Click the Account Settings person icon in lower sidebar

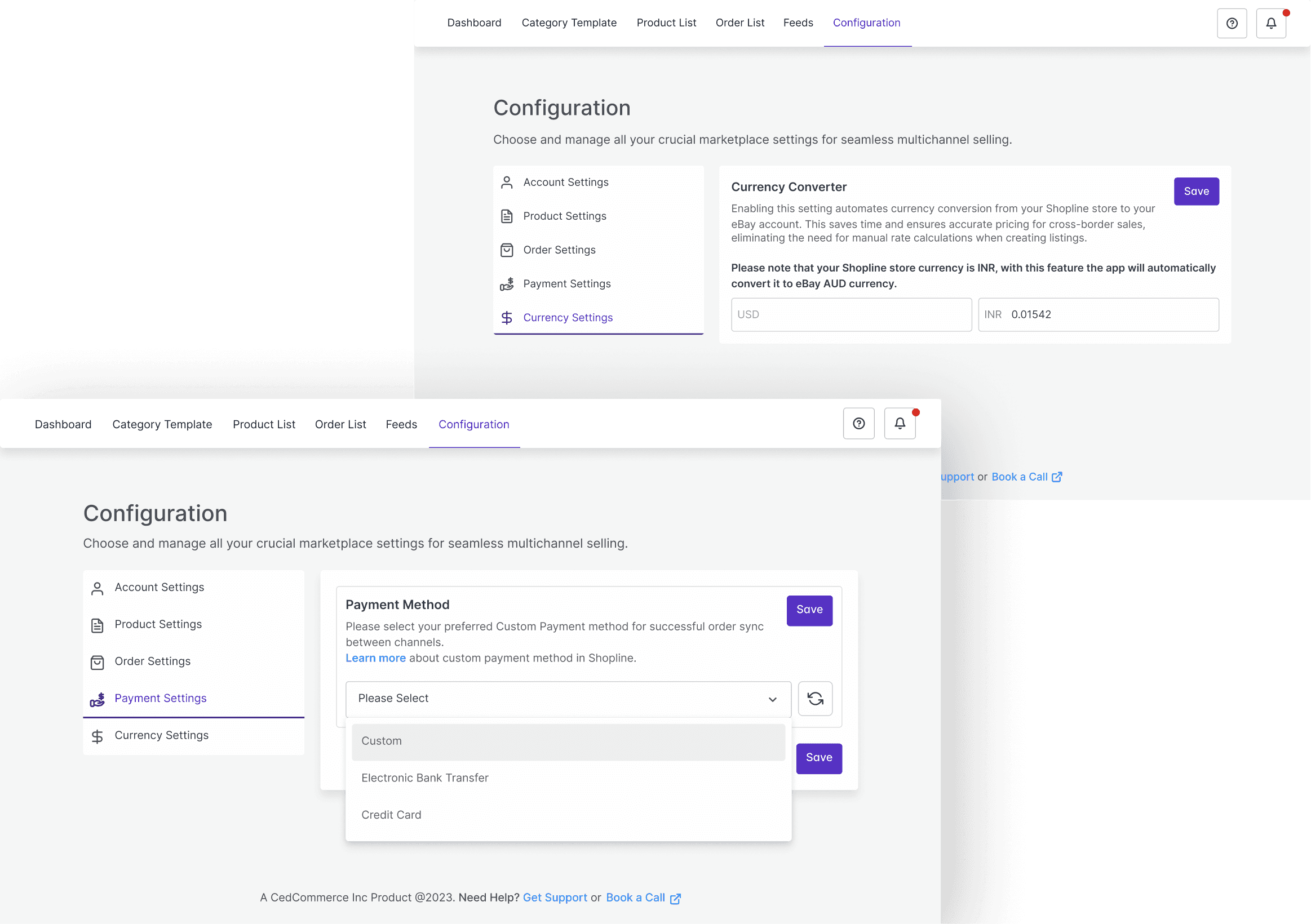(98, 588)
